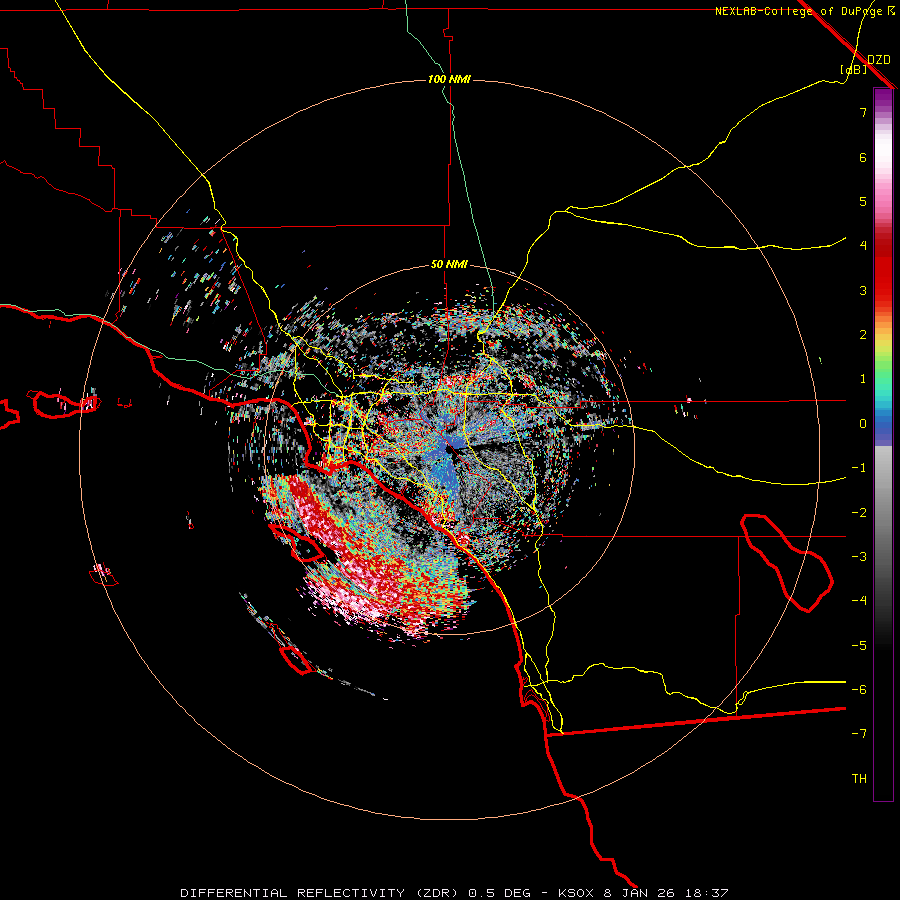Click the [dB] unit label
The height and width of the screenshot is (900, 900).
(854, 70)
